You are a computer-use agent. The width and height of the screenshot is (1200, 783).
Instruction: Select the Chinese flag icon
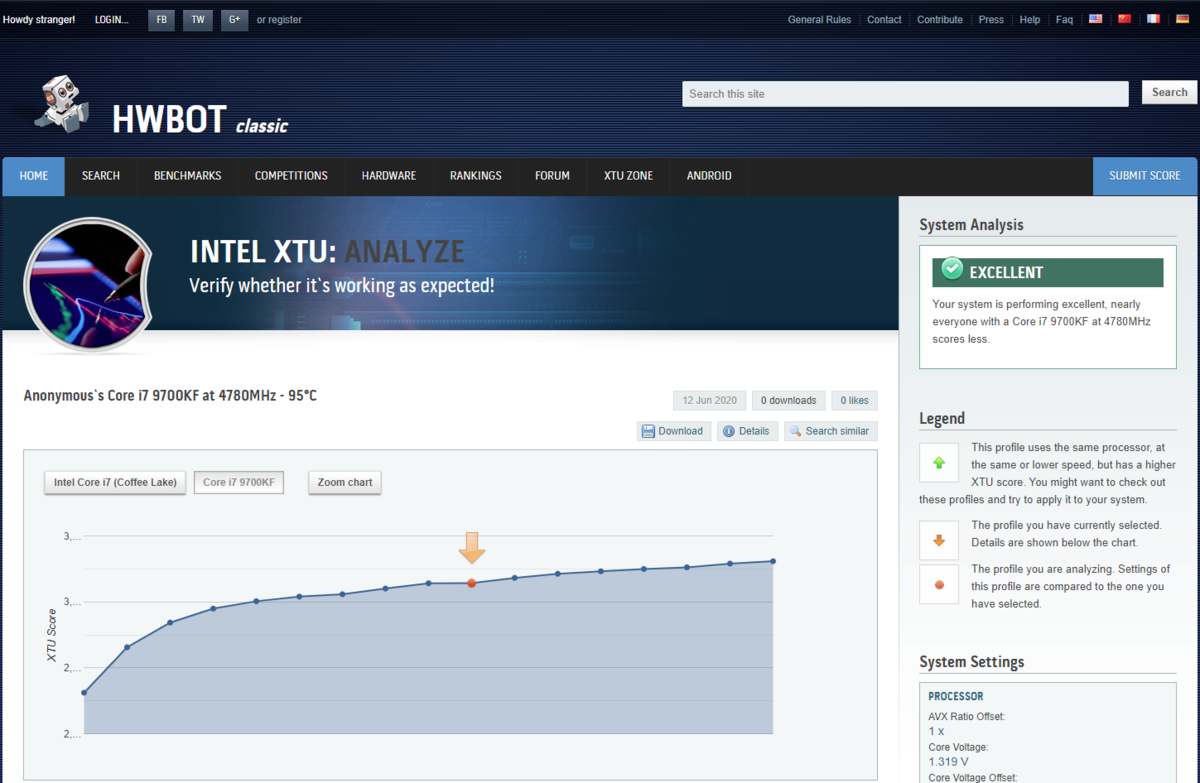coord(1125,19)
